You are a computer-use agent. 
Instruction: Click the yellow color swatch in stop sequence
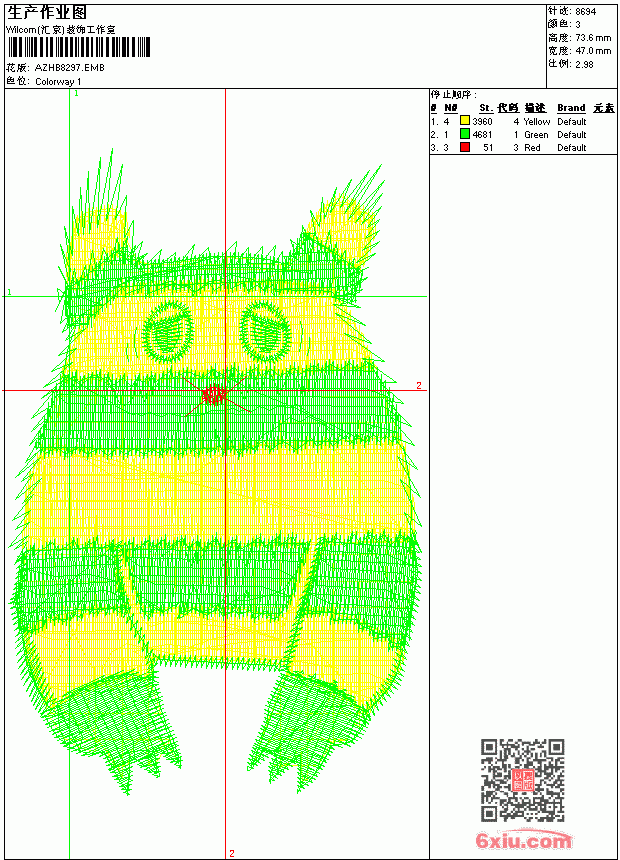pyautogui.click(x=465, y=121)
